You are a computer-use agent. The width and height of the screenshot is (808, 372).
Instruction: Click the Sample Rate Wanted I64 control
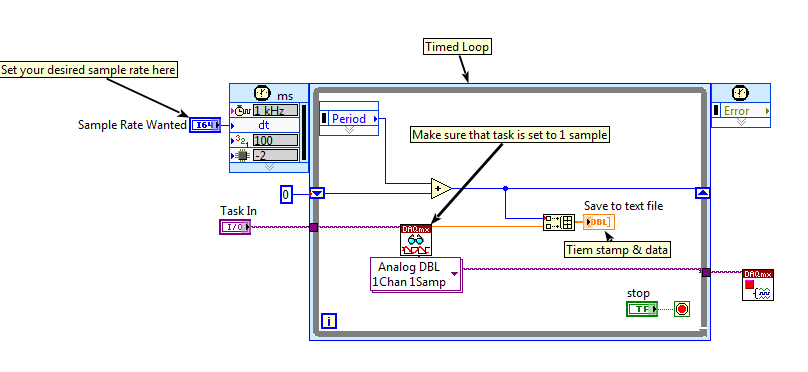click(205, 125)
